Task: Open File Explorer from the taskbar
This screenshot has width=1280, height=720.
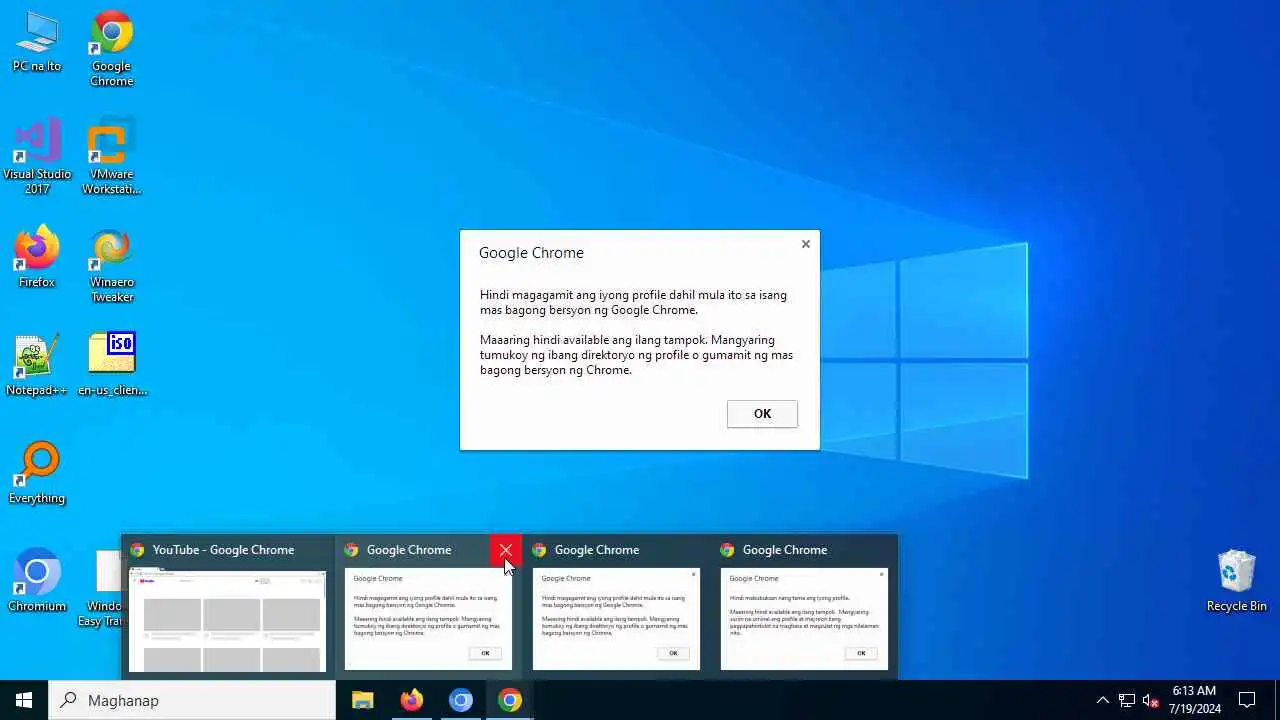Action: tap(362, 700)
